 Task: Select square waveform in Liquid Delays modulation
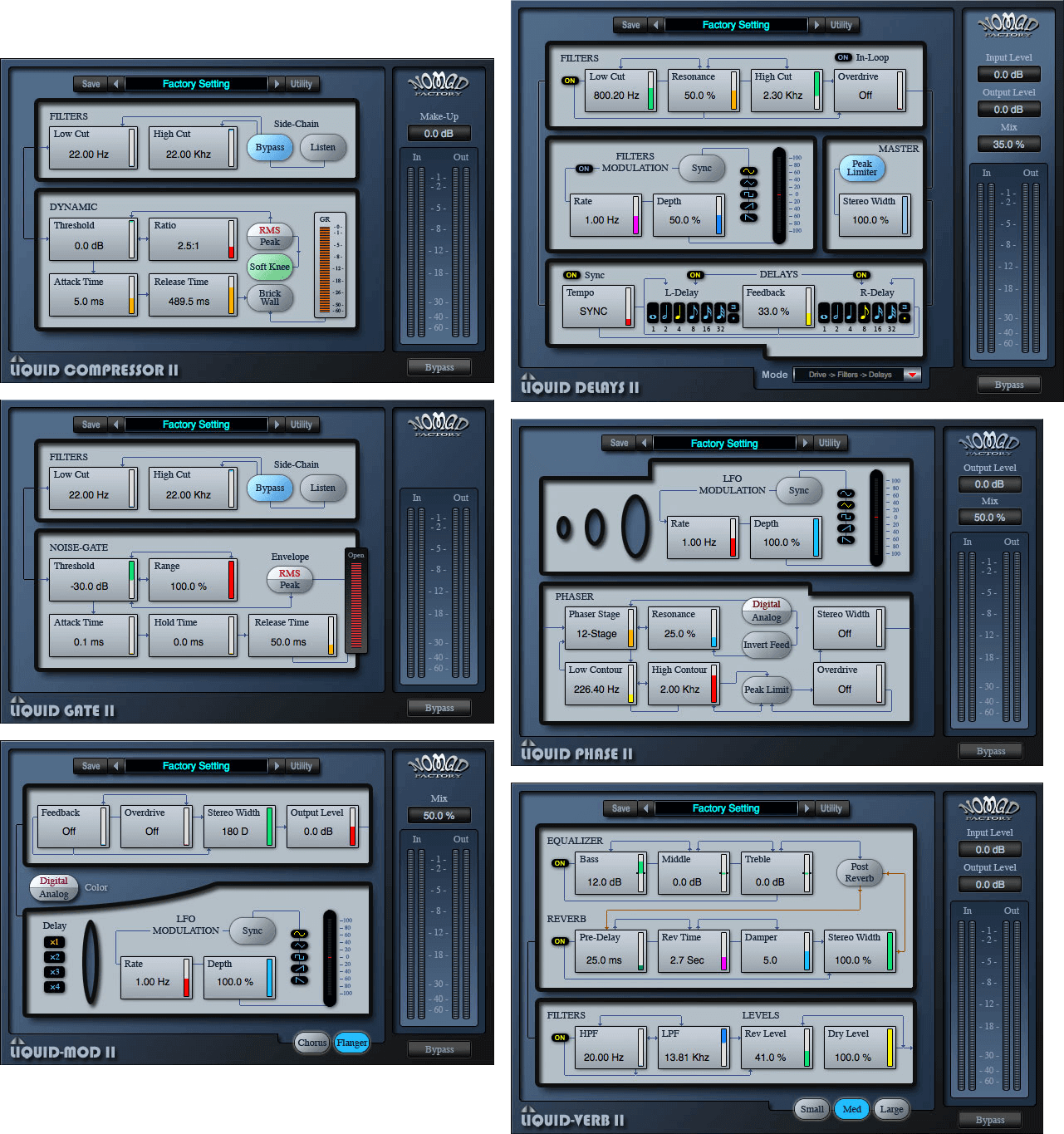point(748,194)
